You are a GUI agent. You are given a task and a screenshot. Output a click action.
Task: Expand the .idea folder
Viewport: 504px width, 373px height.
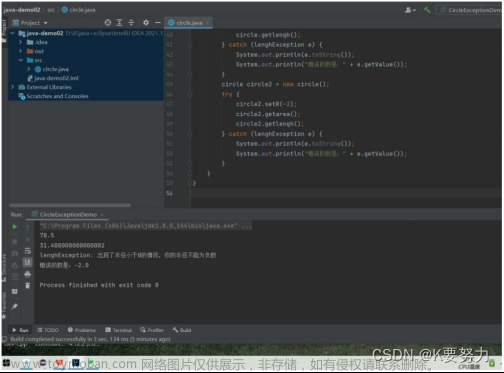coord(21,42)
